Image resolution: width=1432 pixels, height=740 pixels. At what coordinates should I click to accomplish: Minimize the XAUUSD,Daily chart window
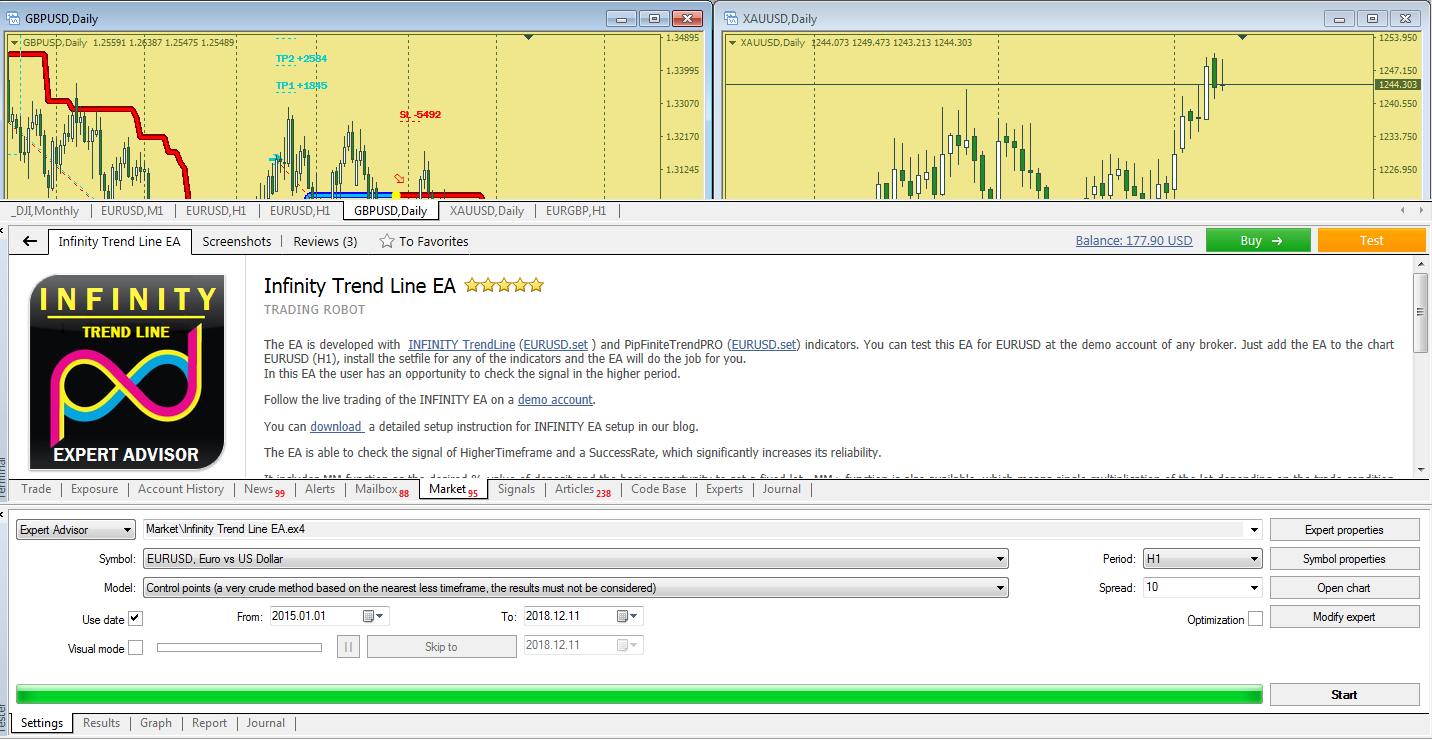1339,19
